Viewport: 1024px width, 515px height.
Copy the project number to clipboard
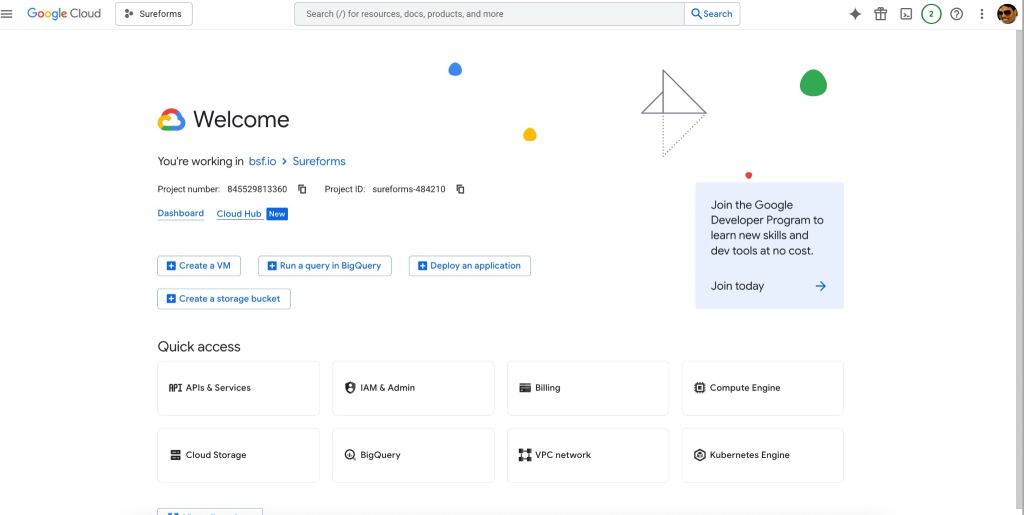[x=302, y=189]
